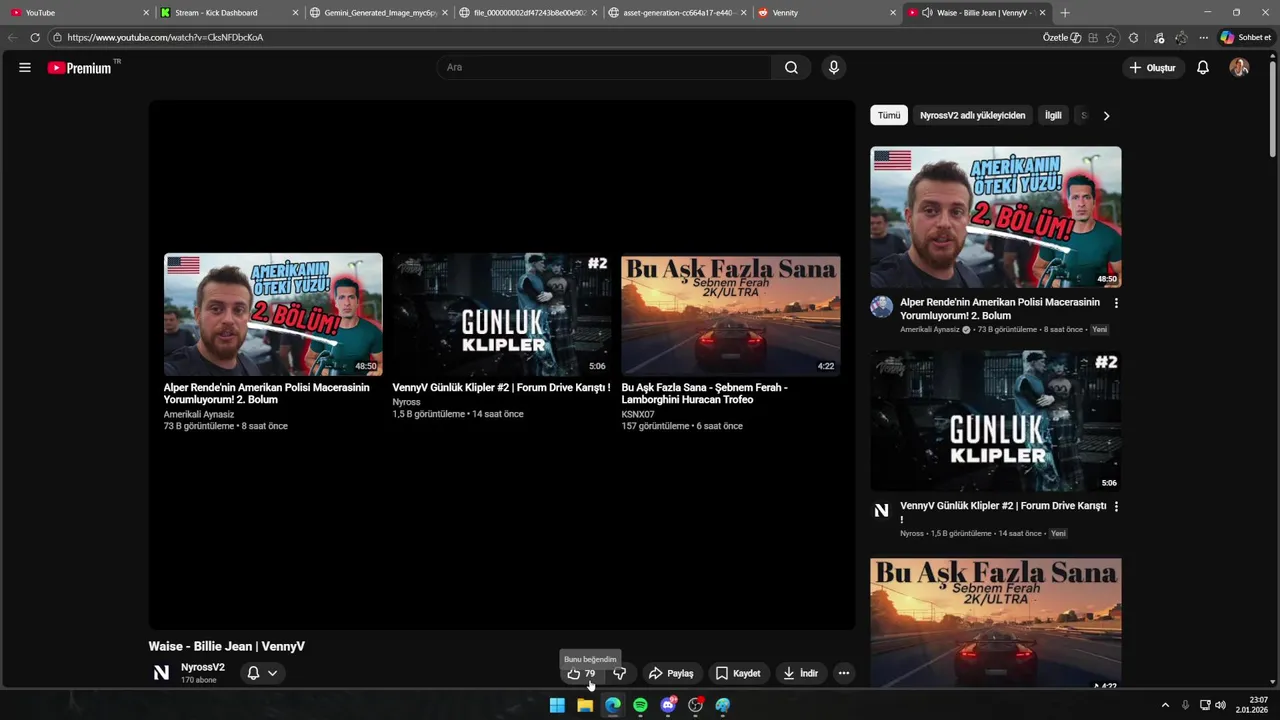
Task: Open options for the VennyV Günlük Klipler sidebar video
Action: click(1116, 507)
